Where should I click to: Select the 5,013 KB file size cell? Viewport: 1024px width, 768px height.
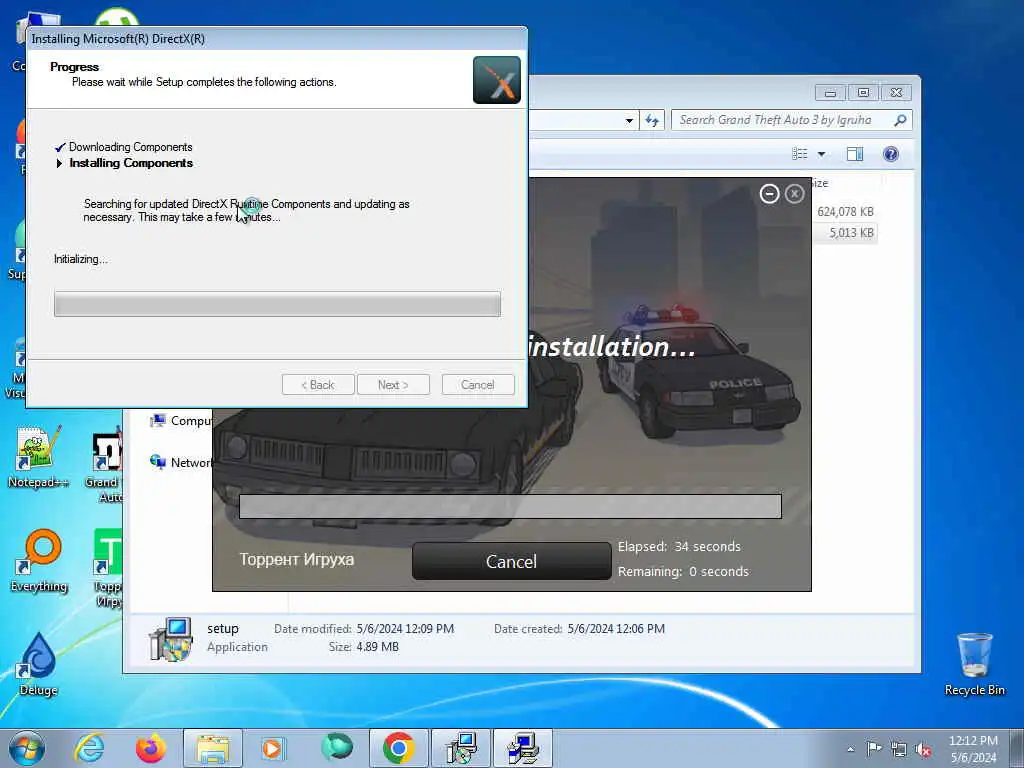pyautogui.click(x=851, y=232)
